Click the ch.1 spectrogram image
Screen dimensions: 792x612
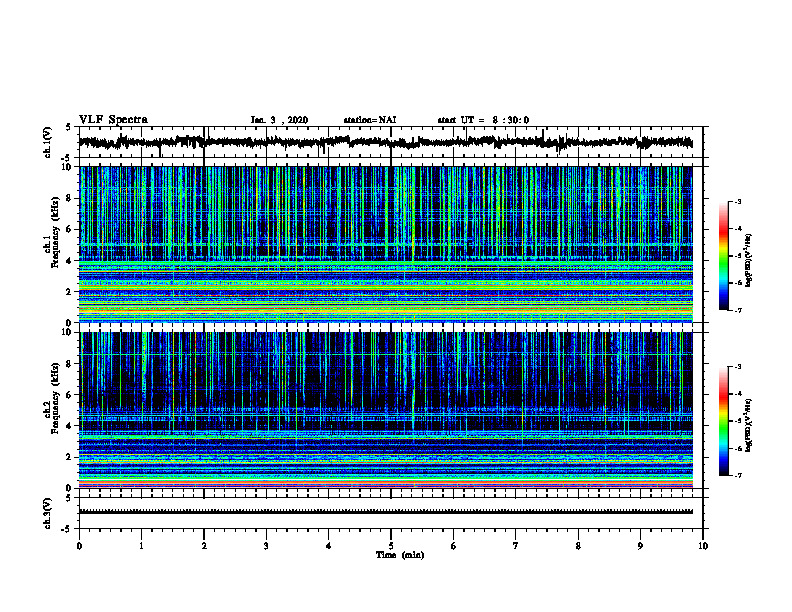coord(386,244)
